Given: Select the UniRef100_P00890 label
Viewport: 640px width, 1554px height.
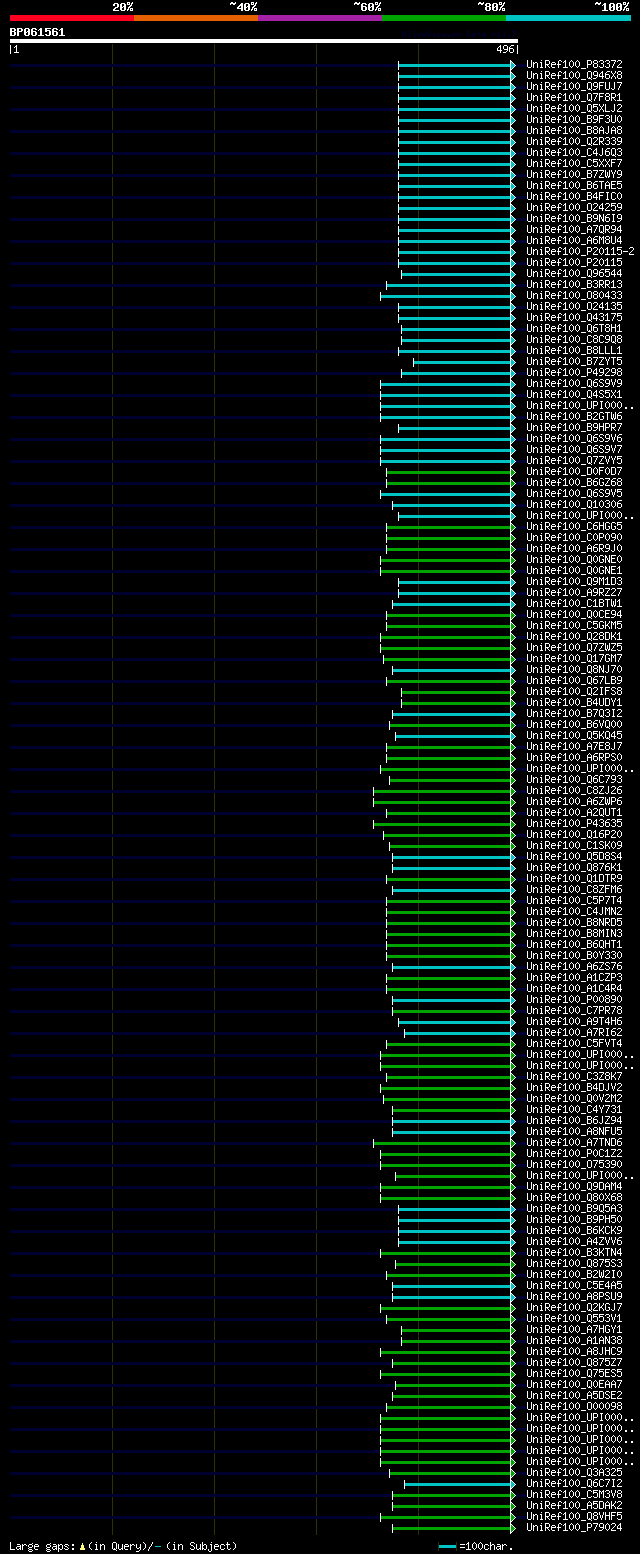Looking at the screenshot, I should pyautogui.click(x=574, y=1000).
